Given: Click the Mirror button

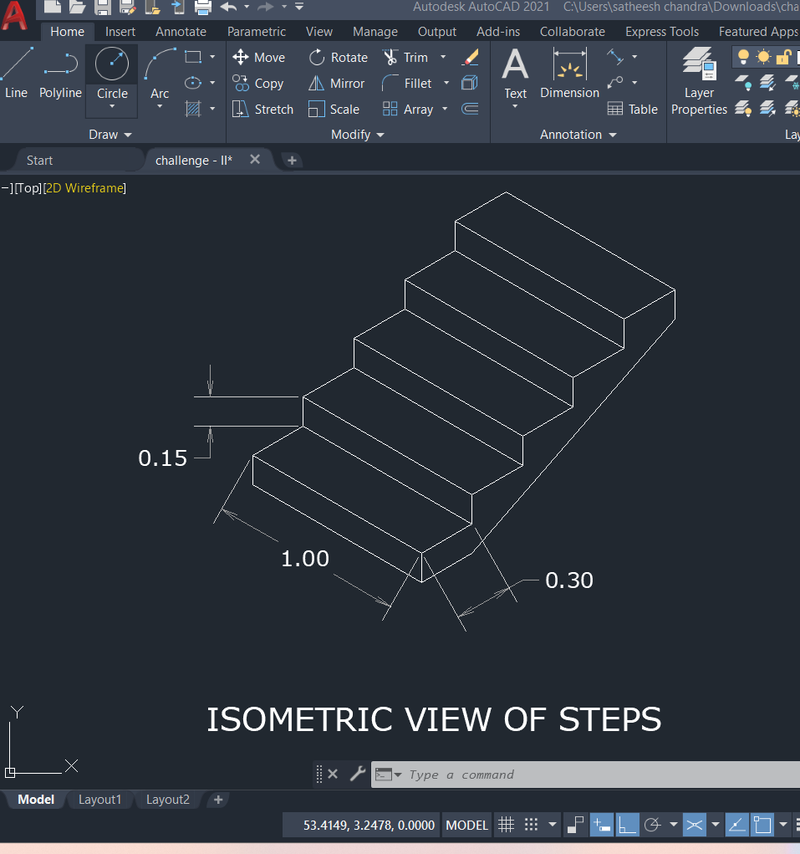Looking at the screenshot, I should click(x=337, y=83).
